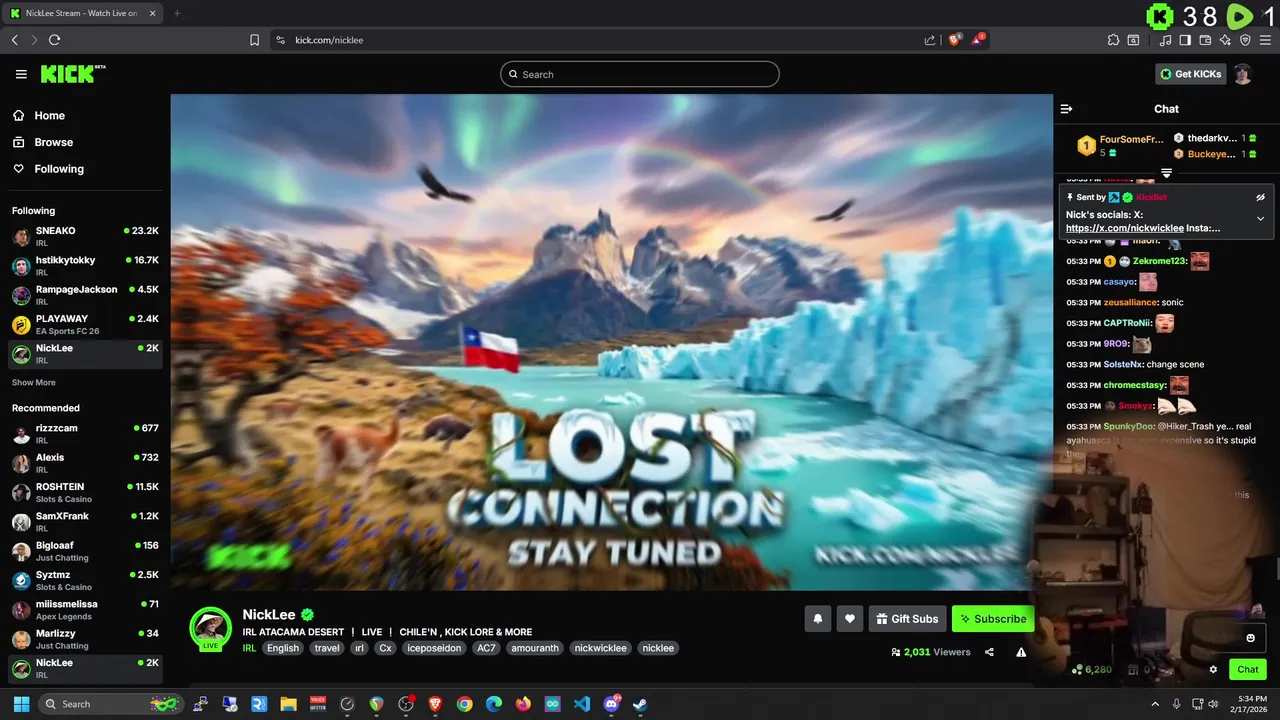Screen dimensions: 1280x720
Task: Collapse gift leaderboard with arrow handle
Action: (1166, 174)
